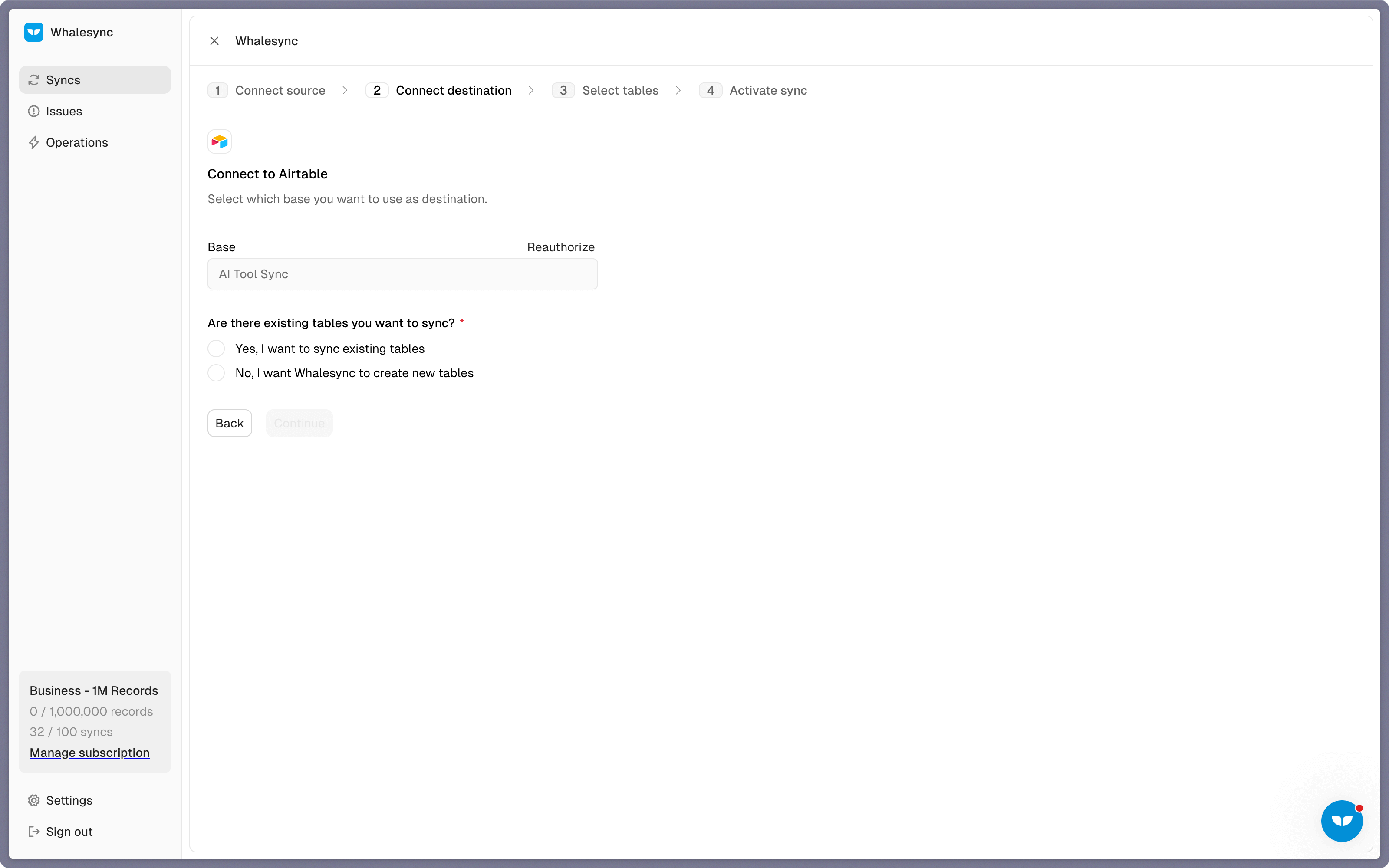Open the Issues page
This screenshot has width=1389, height=868.
[95, 112]
